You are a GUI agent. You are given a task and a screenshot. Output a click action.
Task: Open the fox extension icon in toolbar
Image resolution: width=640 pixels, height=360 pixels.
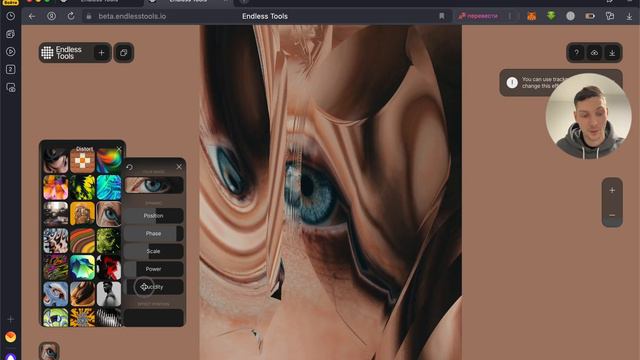coord(531,16)
